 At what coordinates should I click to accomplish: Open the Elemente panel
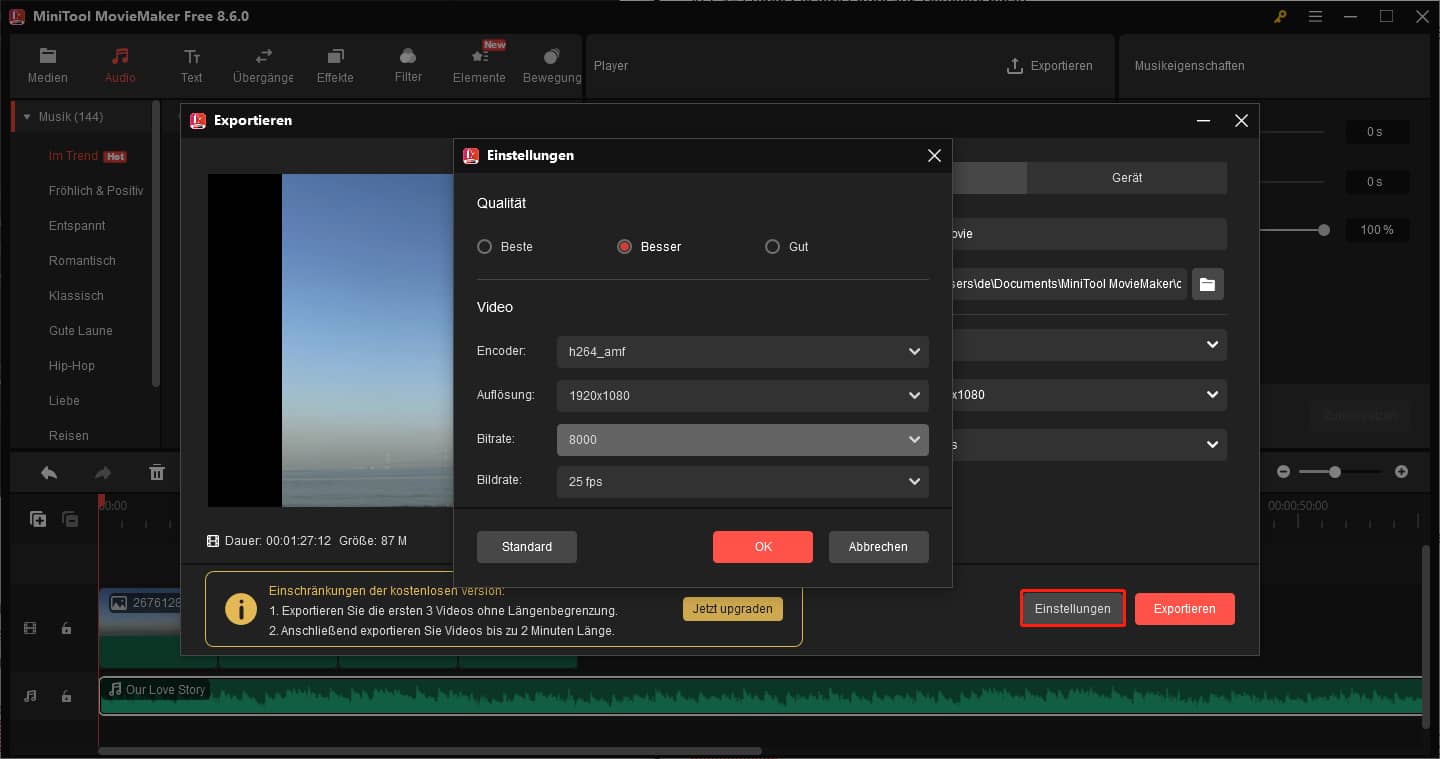pos(478,65)
